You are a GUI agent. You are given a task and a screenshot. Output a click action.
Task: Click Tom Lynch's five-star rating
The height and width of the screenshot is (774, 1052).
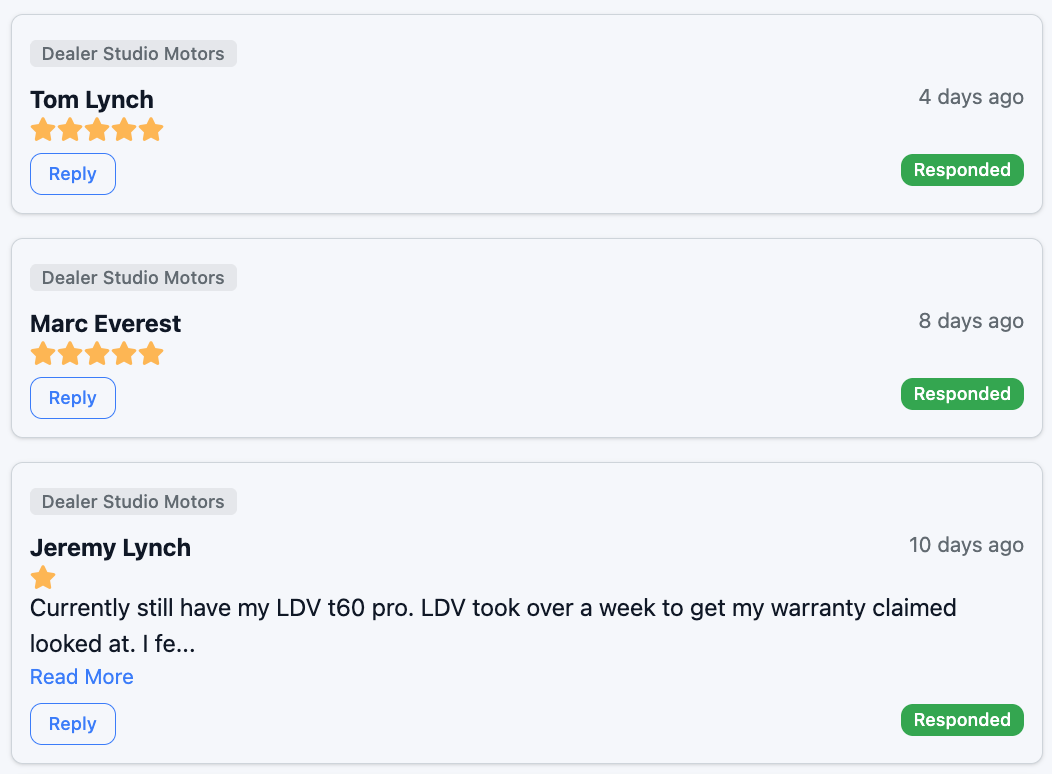click(x=97, y=130)
